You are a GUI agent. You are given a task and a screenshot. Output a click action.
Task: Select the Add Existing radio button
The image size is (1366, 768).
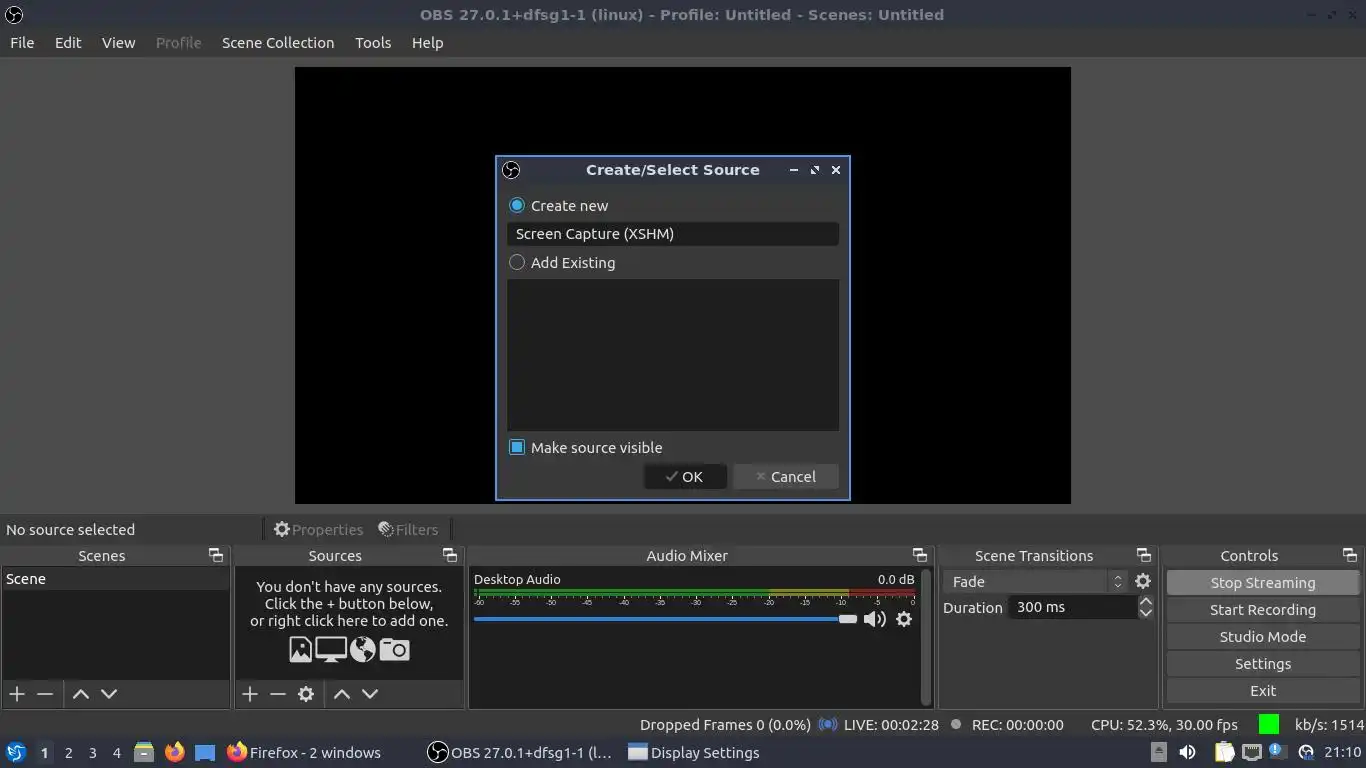517,262
